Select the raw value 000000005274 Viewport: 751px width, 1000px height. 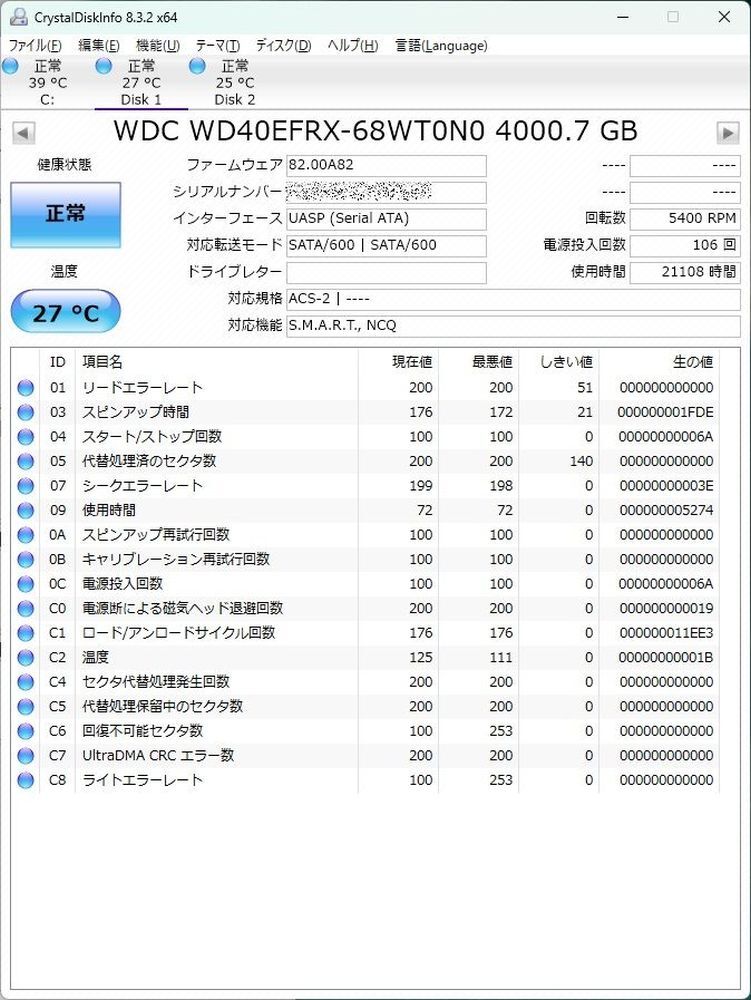tap(666, 511)
